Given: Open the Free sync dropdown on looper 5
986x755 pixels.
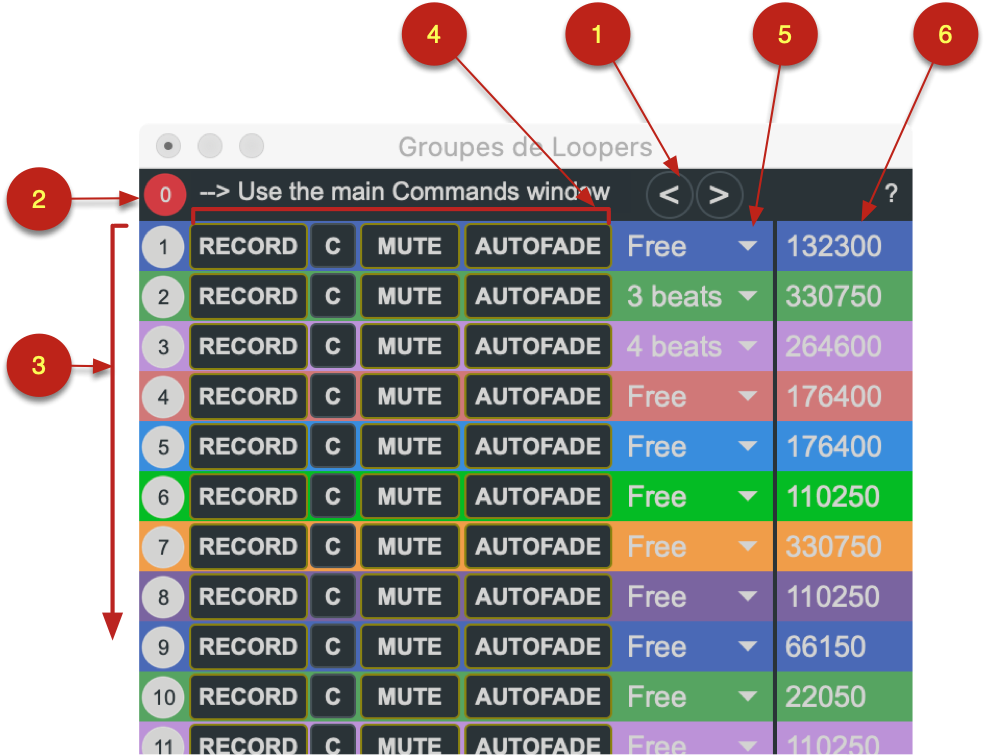Looking at the screenshot, I should point(692,447).
